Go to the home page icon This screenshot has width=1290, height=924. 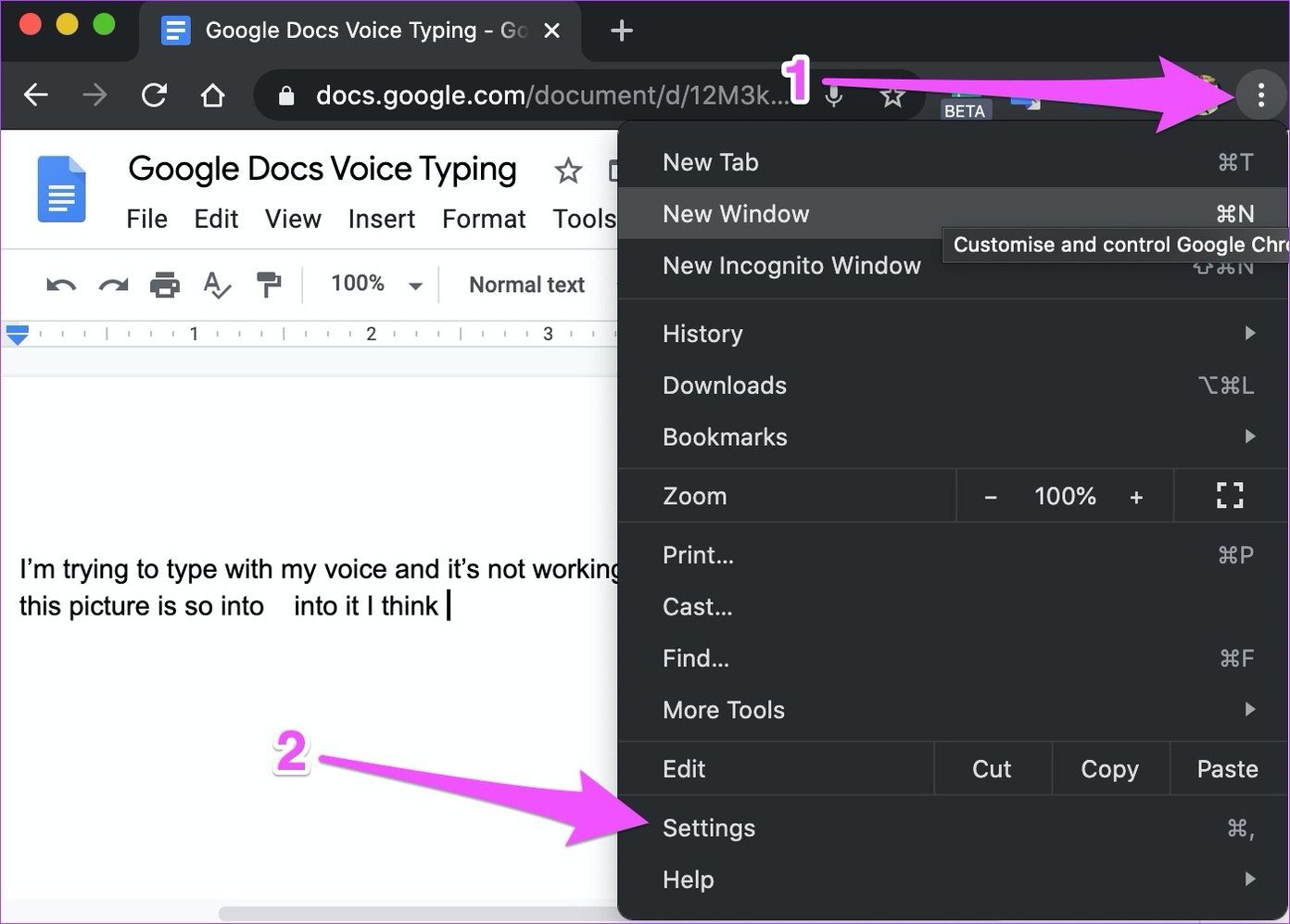[213, 95]
